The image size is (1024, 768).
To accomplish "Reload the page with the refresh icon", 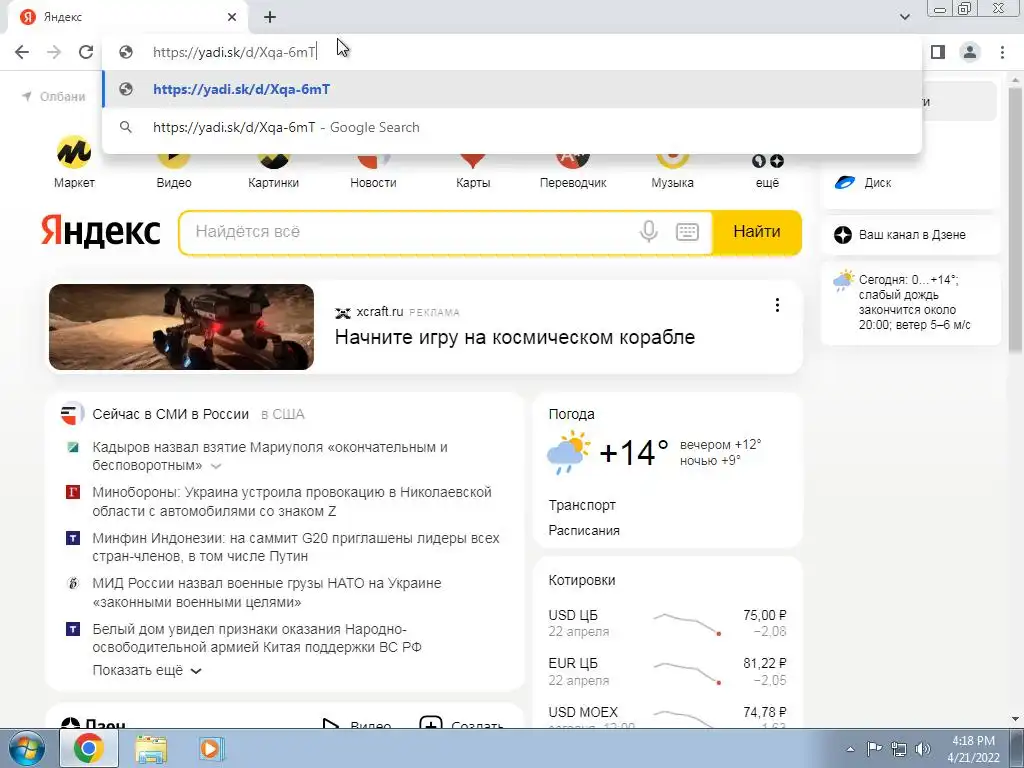I will tap(86, 52).
